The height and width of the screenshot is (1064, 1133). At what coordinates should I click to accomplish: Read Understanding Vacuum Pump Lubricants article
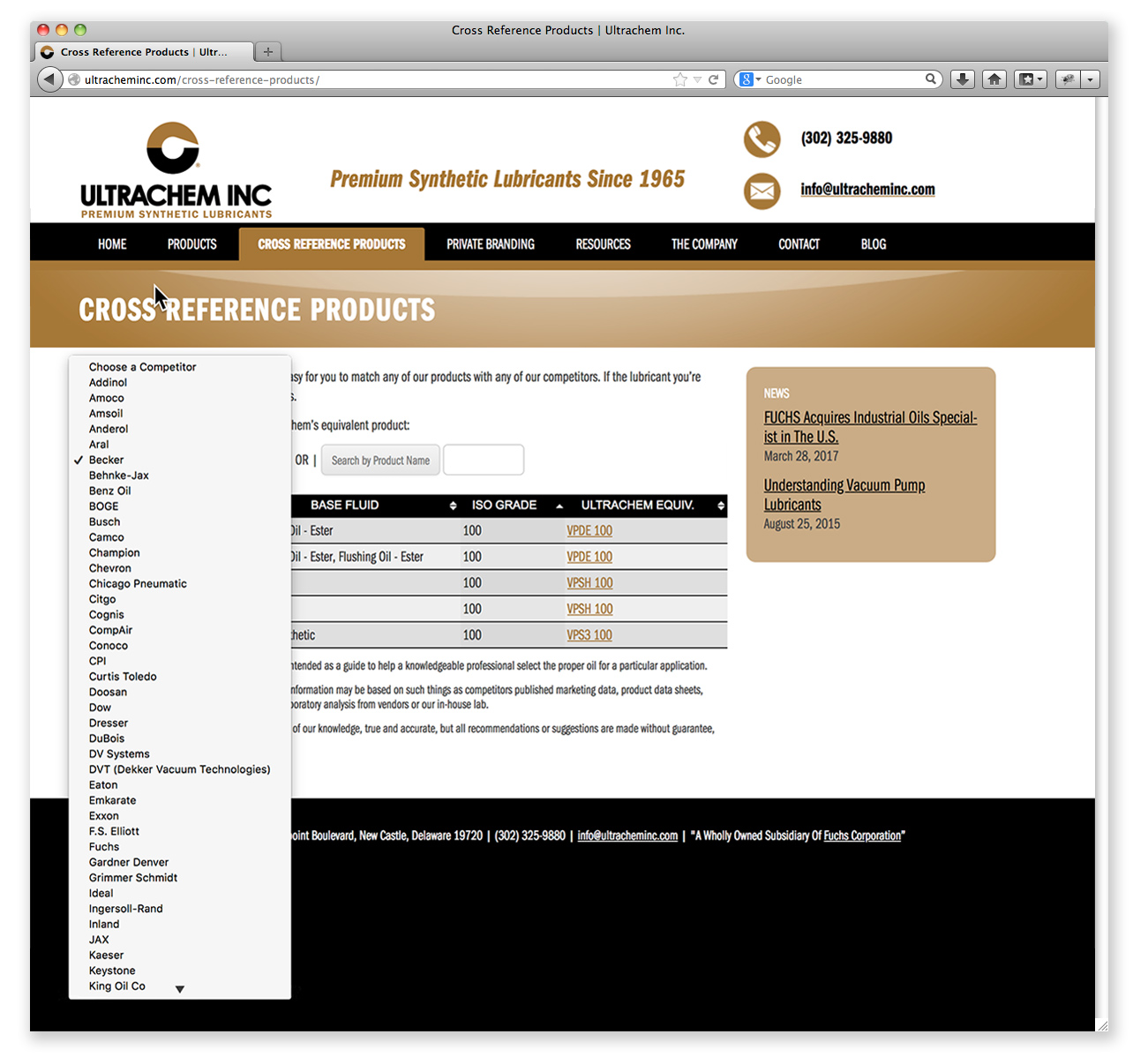tap(844, 495)
